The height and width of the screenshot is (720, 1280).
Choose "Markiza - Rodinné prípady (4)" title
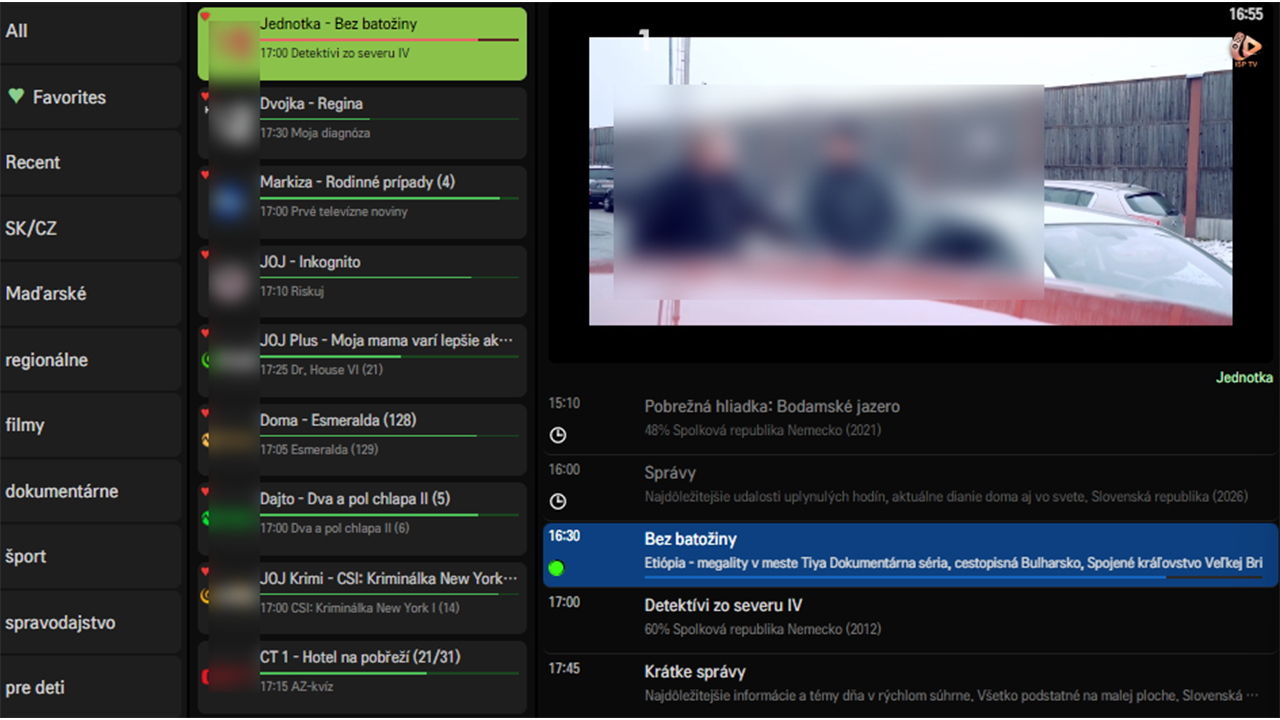358,182
